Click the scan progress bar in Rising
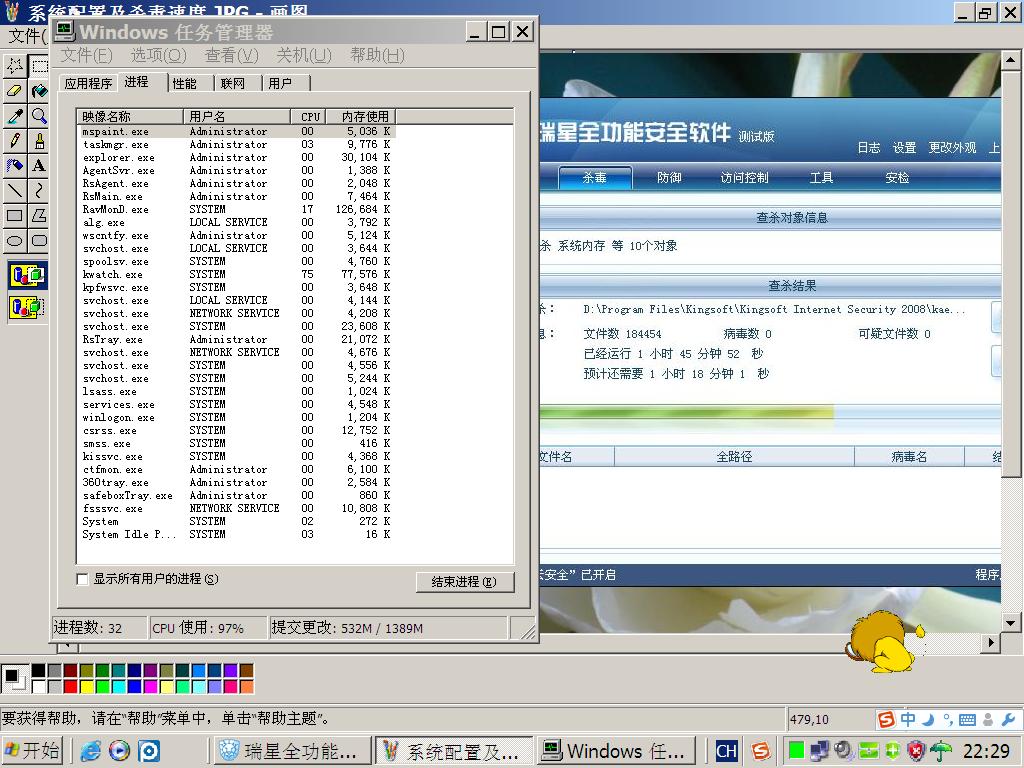Screen dimensions: 1024x768 [x=771, y=413]
